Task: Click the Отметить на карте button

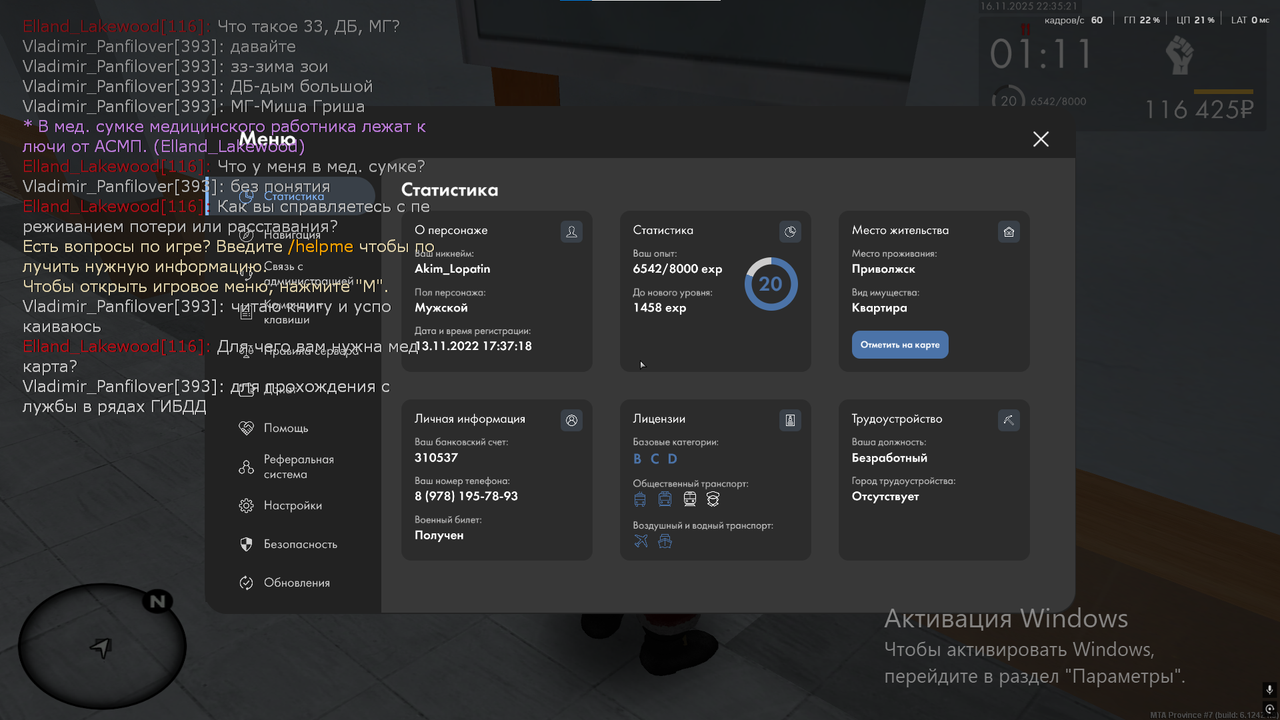Action: [900, 345]
